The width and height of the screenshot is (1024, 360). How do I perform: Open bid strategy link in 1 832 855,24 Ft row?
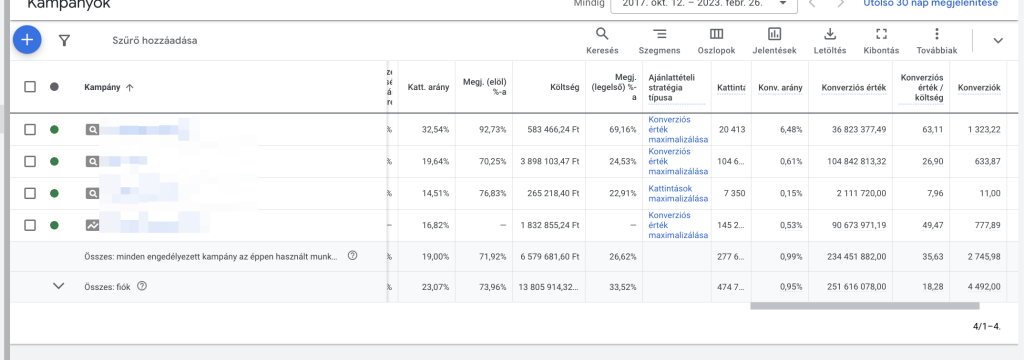(x=678, y=225)
